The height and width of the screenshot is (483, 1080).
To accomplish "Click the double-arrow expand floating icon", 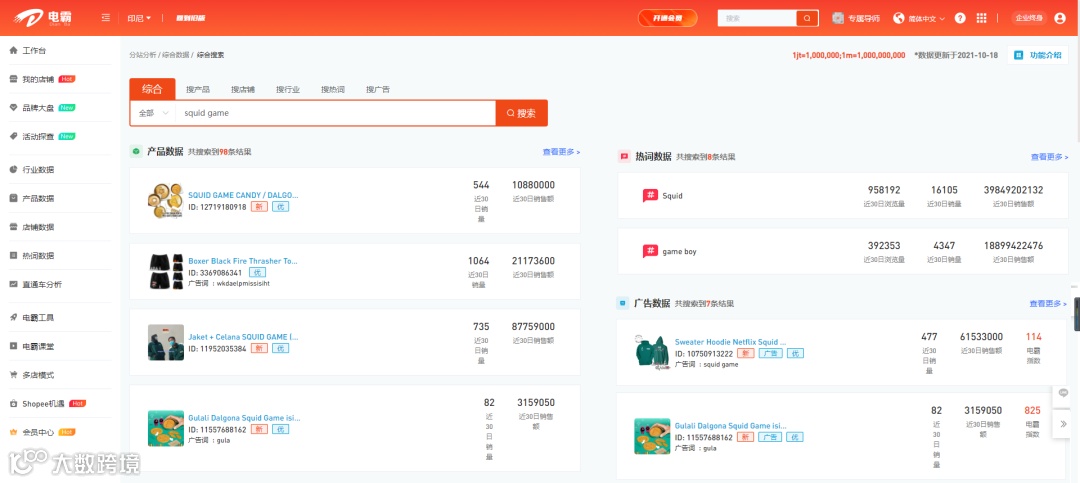I will (1064, 424).
